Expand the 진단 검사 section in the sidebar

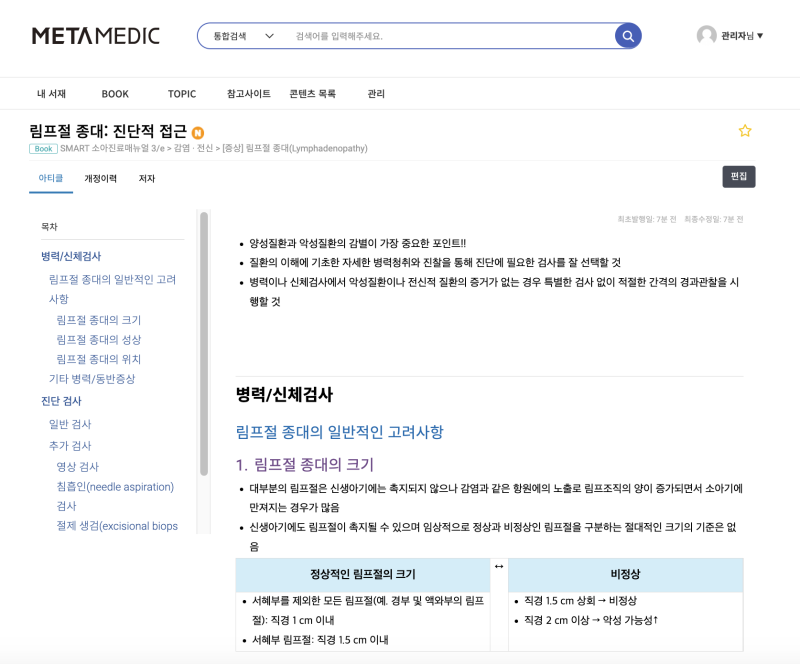tap(60, 401)
